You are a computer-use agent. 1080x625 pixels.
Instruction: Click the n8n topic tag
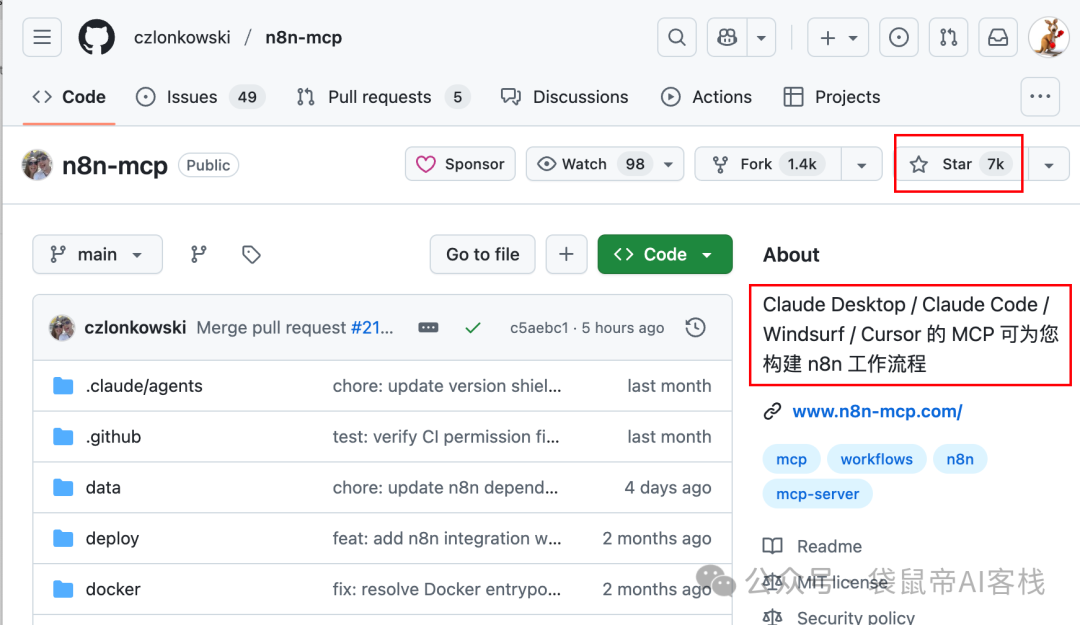[959, 459]
